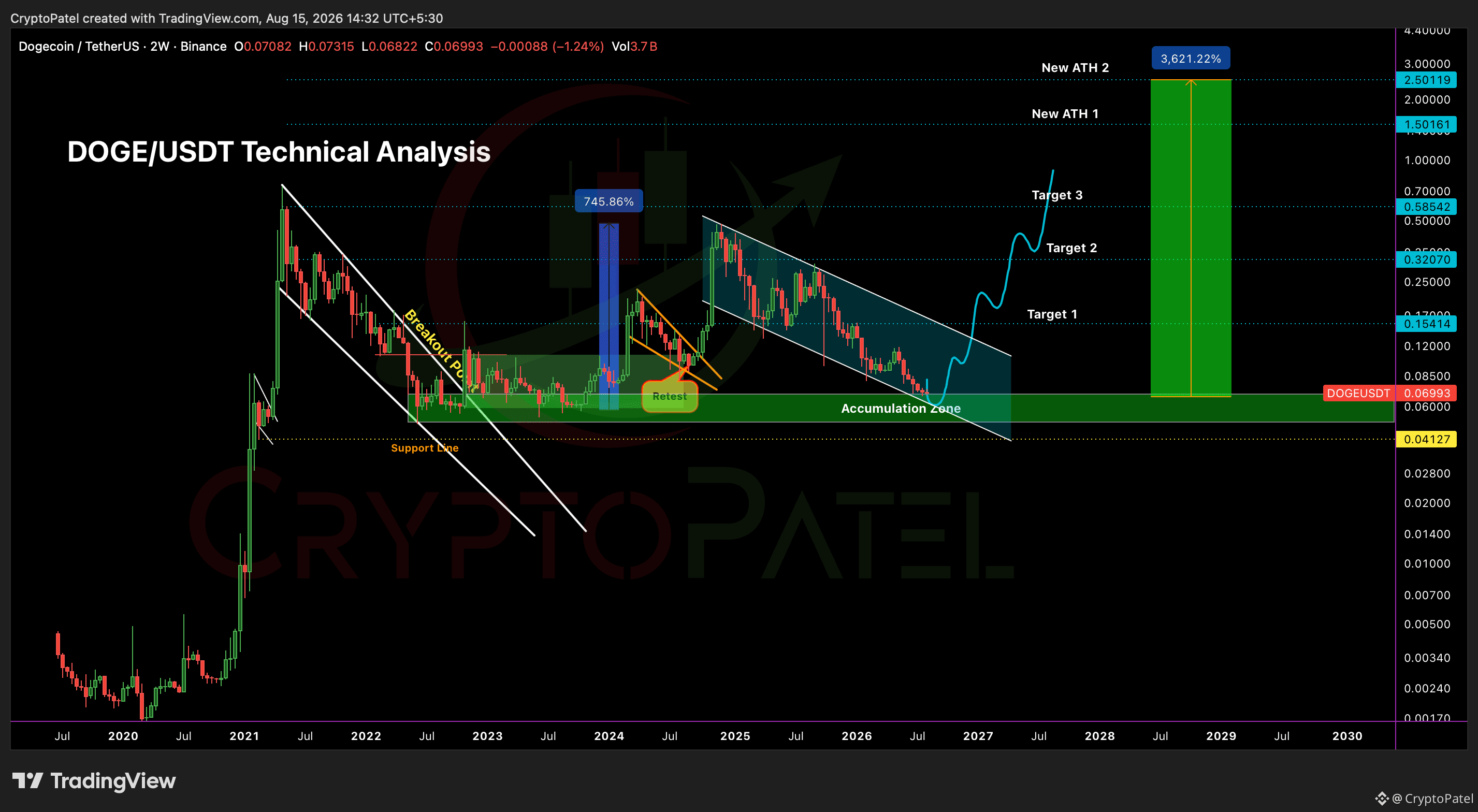
Task: Click the chart credit line dated Aug 15, 2026
Action: coord(227,18)
